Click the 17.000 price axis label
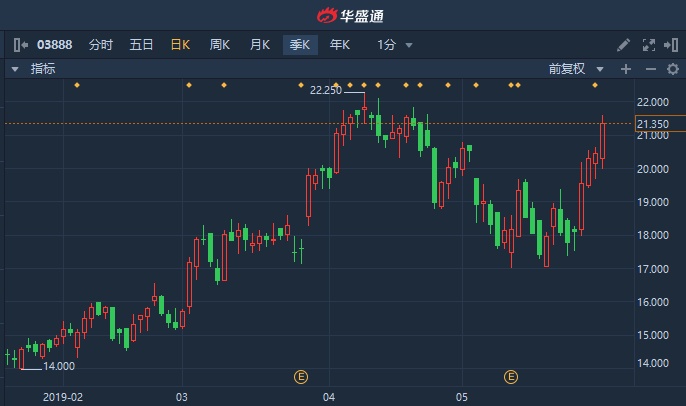686x406 pixels. (653, 269)
